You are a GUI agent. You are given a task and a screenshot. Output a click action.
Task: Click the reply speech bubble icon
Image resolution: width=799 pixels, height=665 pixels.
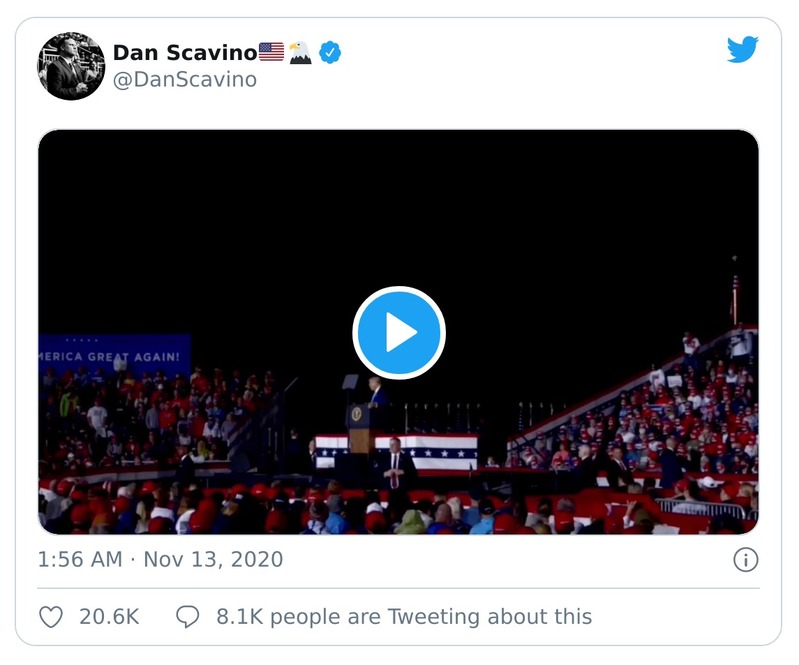pos(188,617)
